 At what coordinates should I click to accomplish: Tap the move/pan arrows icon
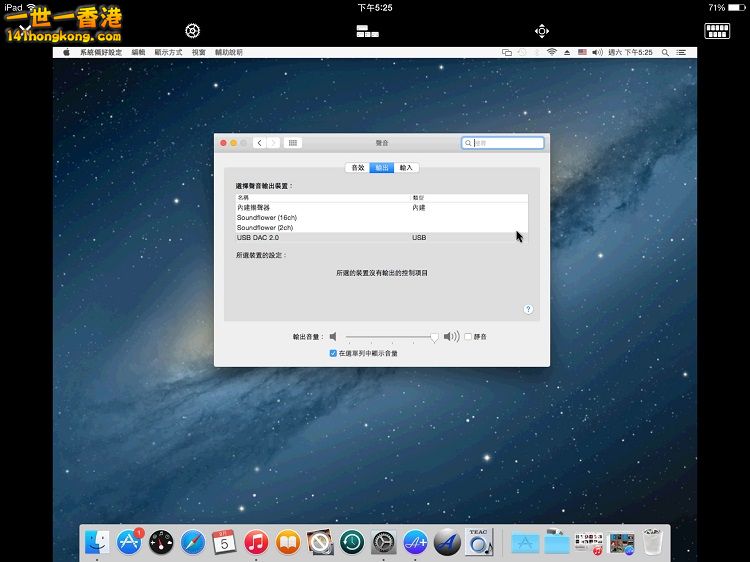542,31
